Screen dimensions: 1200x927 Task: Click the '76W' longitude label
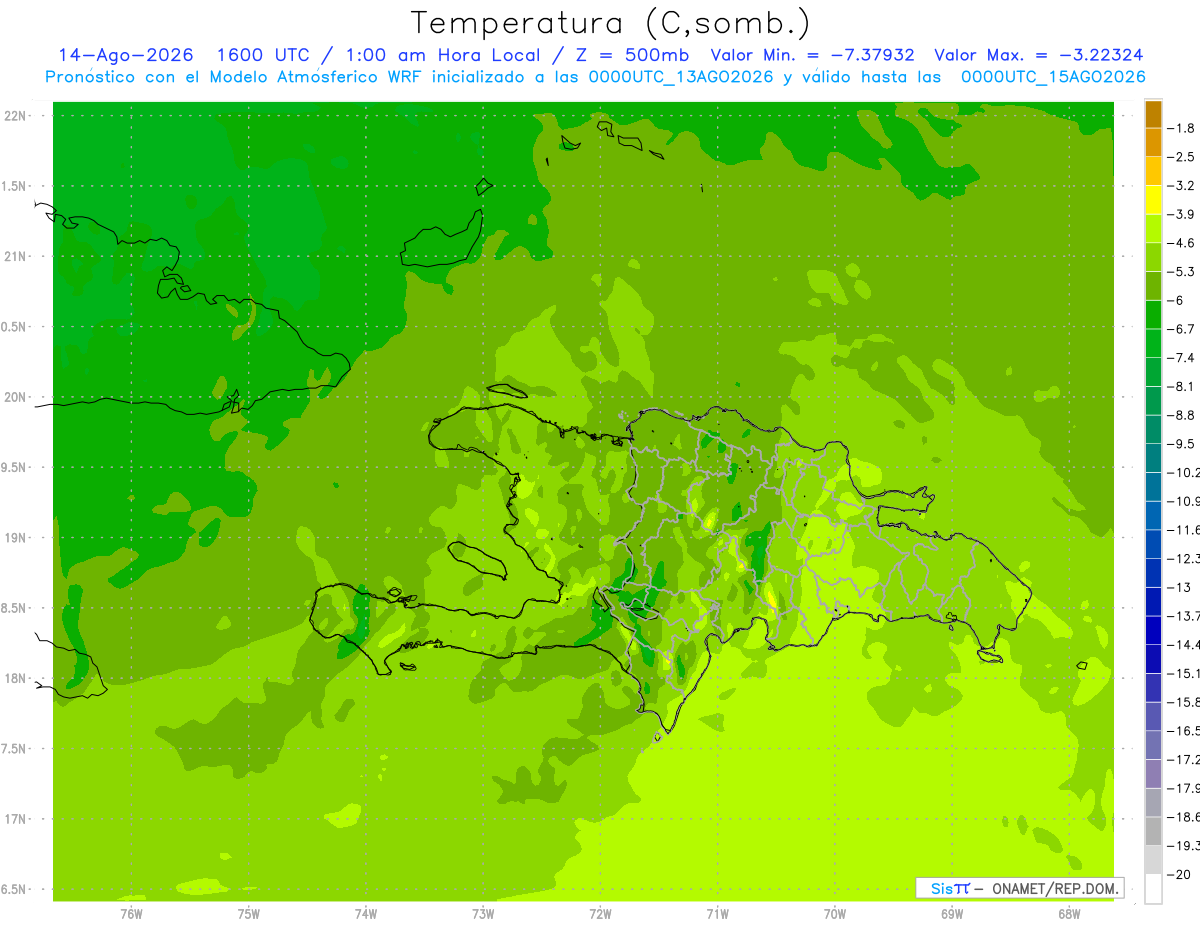pyautogui.click(x=131, y=914)
